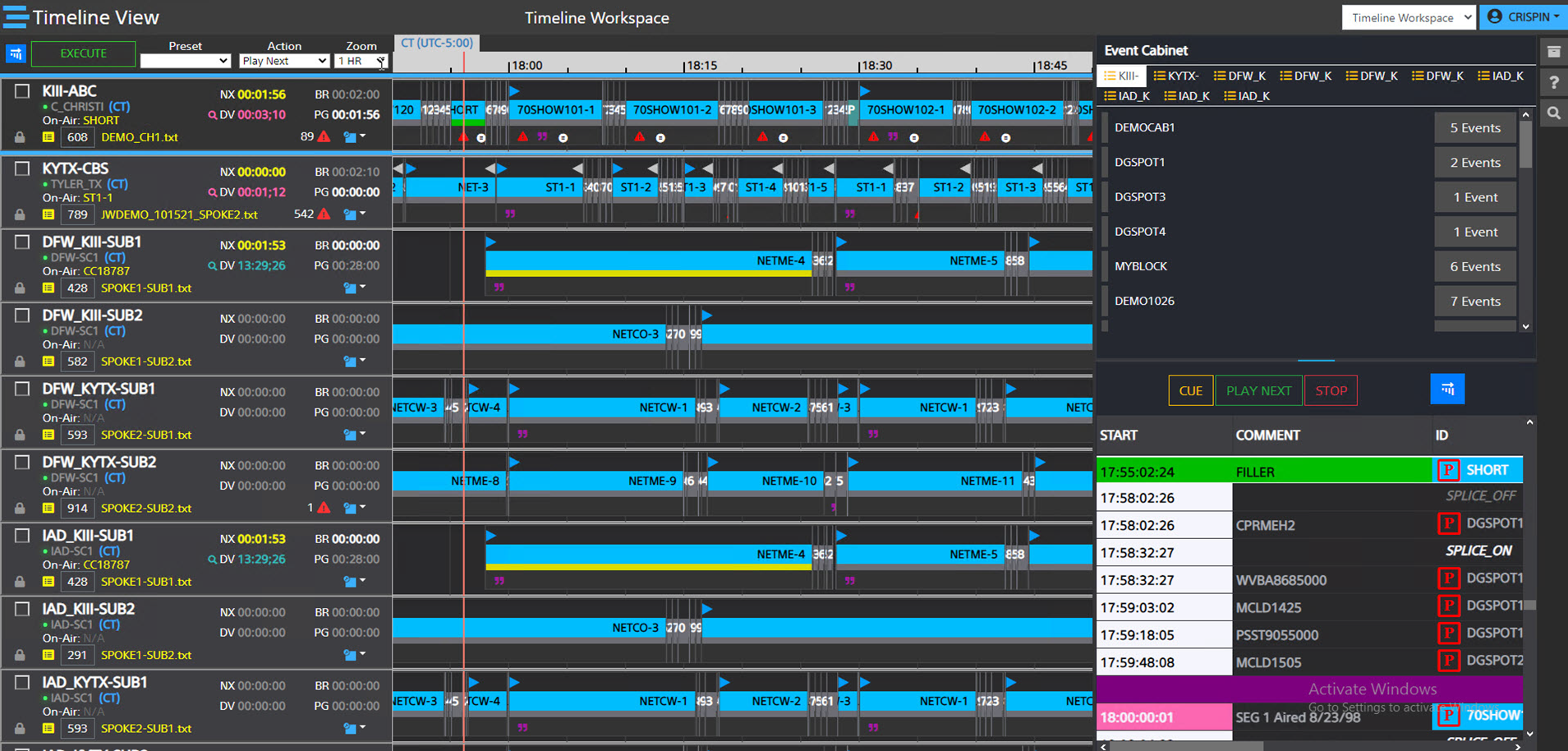Open the CRISPIN user menu
The width and height of the screenshot is (1568, 751).
tap(1523, 16)
